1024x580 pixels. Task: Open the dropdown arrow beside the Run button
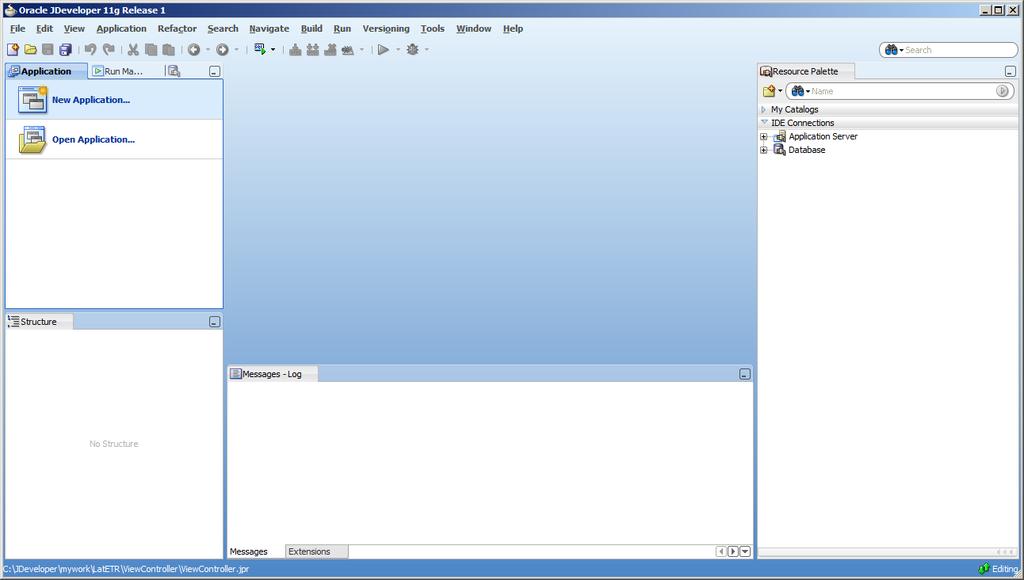398,50
